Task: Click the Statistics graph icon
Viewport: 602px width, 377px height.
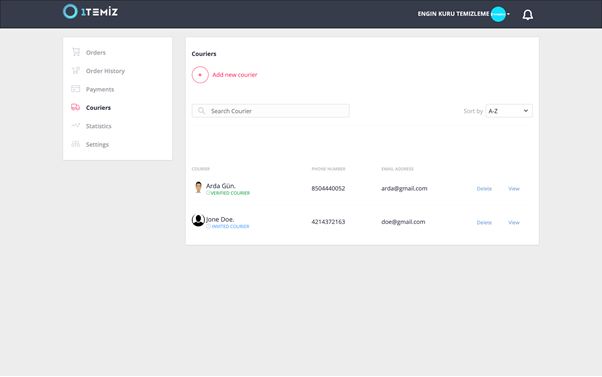Action: pos(76,126)
